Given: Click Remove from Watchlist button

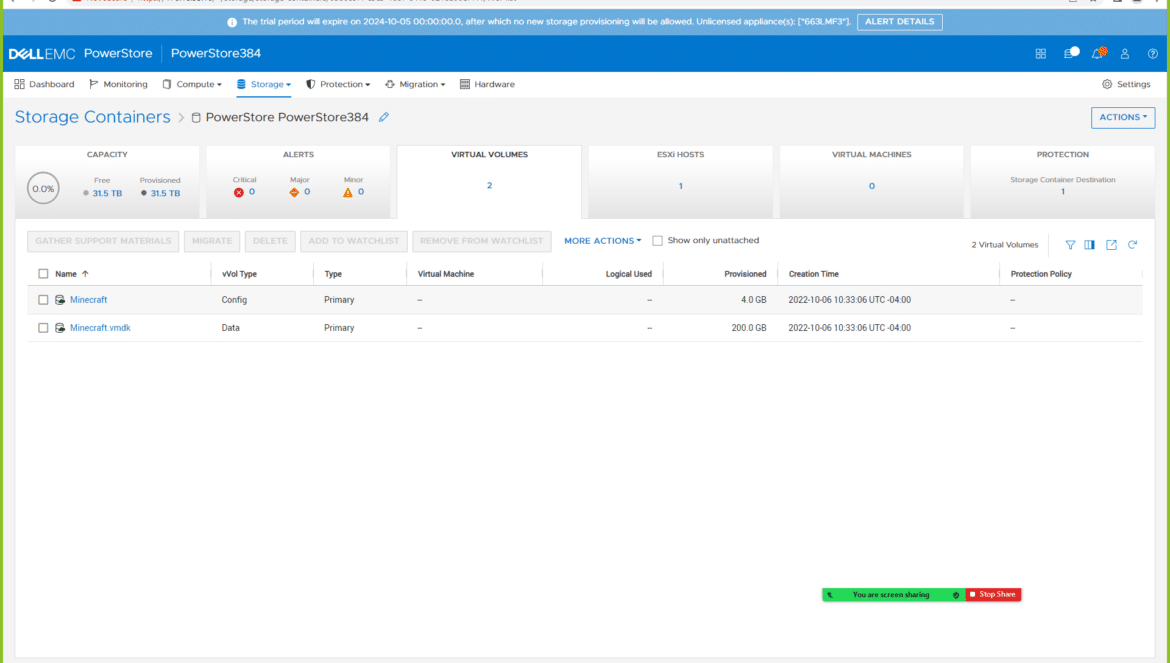Looking at the screenshot, I should point(482,241).
